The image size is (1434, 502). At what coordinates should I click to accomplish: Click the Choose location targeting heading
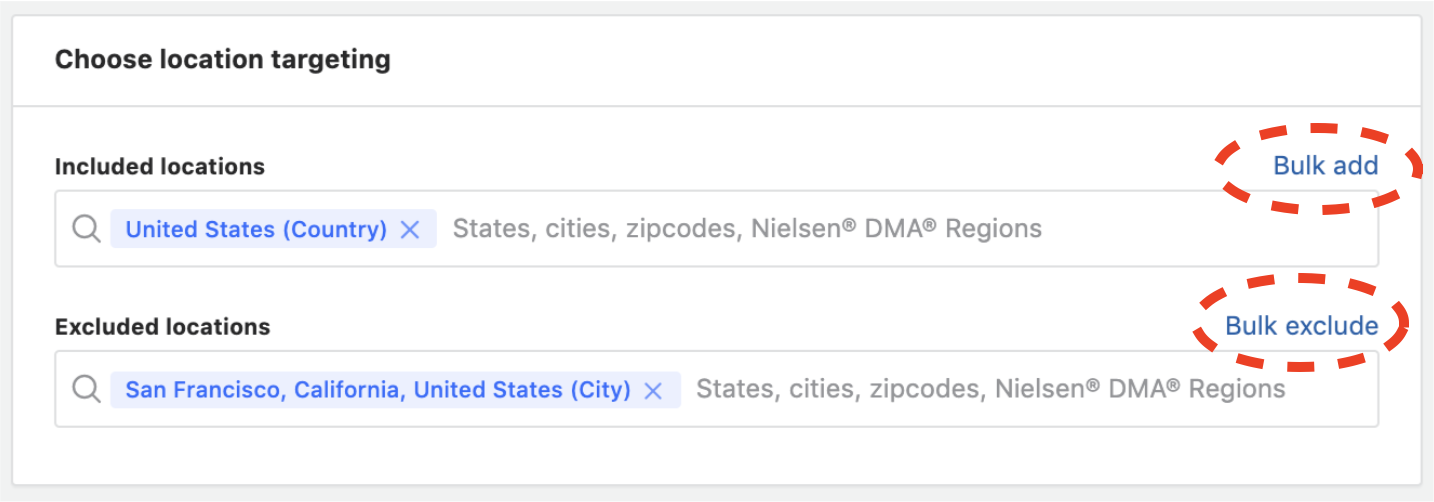click(222, 60)
